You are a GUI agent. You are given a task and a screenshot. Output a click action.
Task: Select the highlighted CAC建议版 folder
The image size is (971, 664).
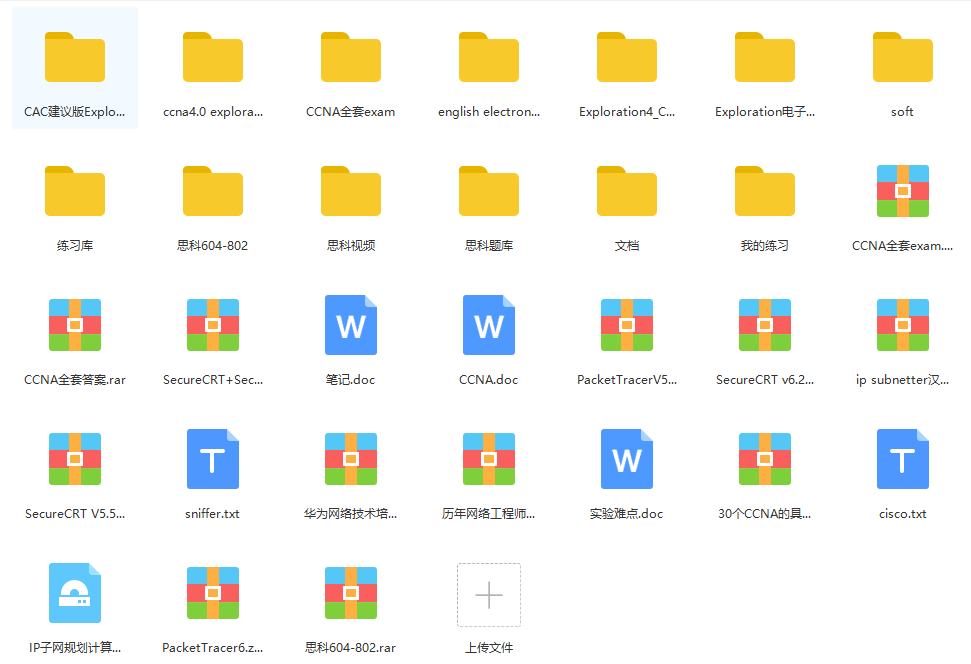pos(75,58)
